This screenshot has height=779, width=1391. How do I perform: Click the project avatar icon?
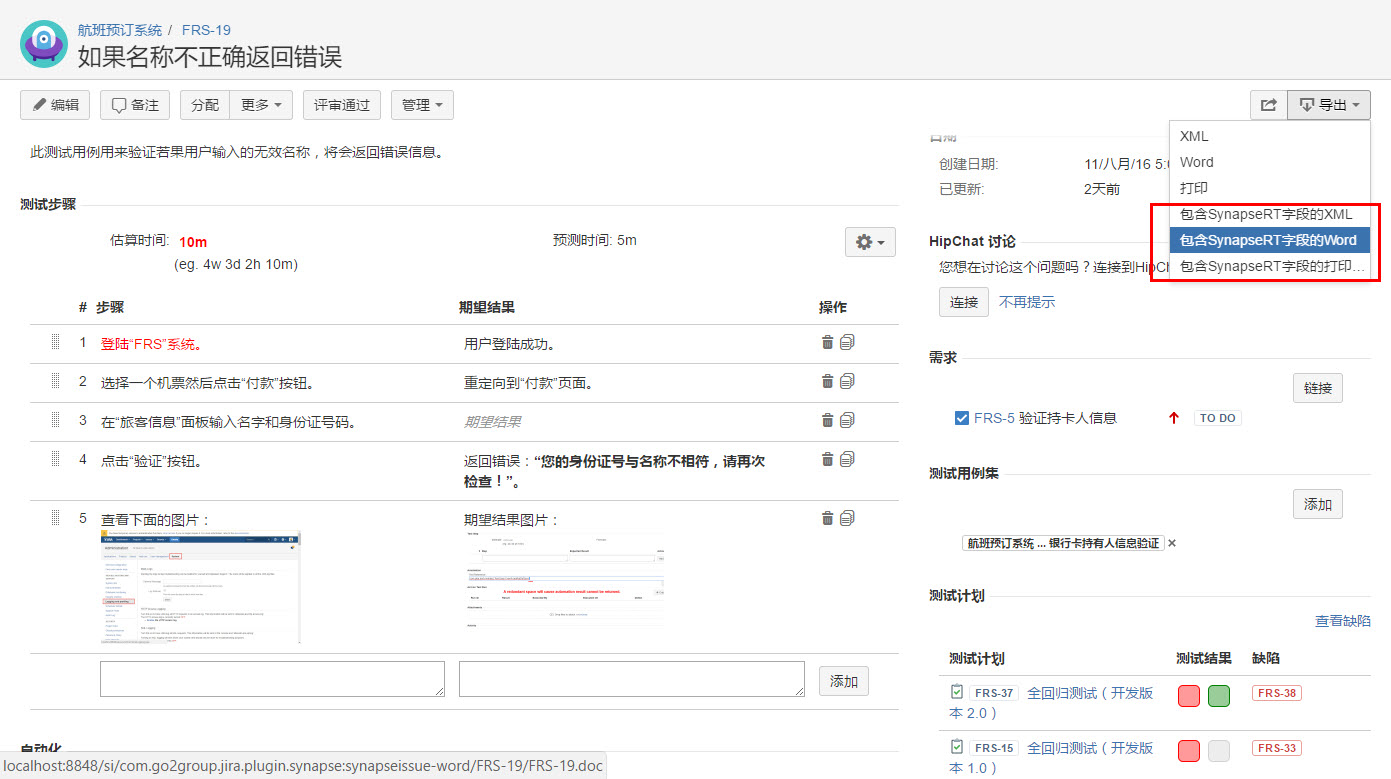pos(43,43)
